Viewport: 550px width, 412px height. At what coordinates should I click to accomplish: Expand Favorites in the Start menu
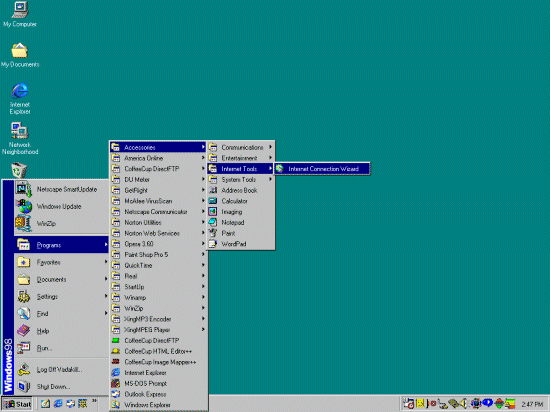pyautogui.click(x=62, y=262)
